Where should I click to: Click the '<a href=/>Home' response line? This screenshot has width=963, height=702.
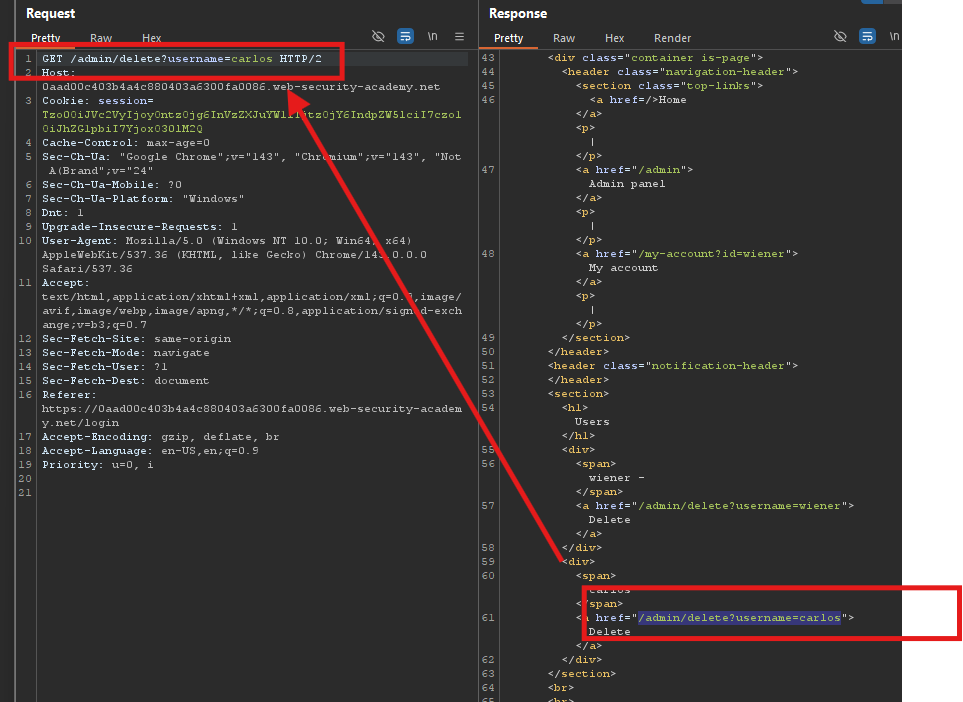[x=638, y=100]
